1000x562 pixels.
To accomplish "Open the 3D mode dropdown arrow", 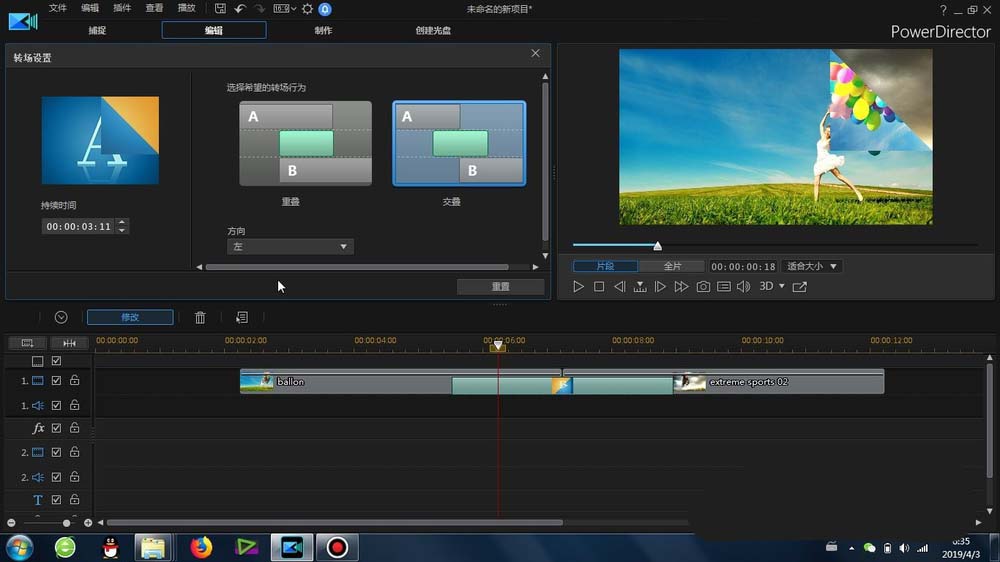I will pos(782,287).
